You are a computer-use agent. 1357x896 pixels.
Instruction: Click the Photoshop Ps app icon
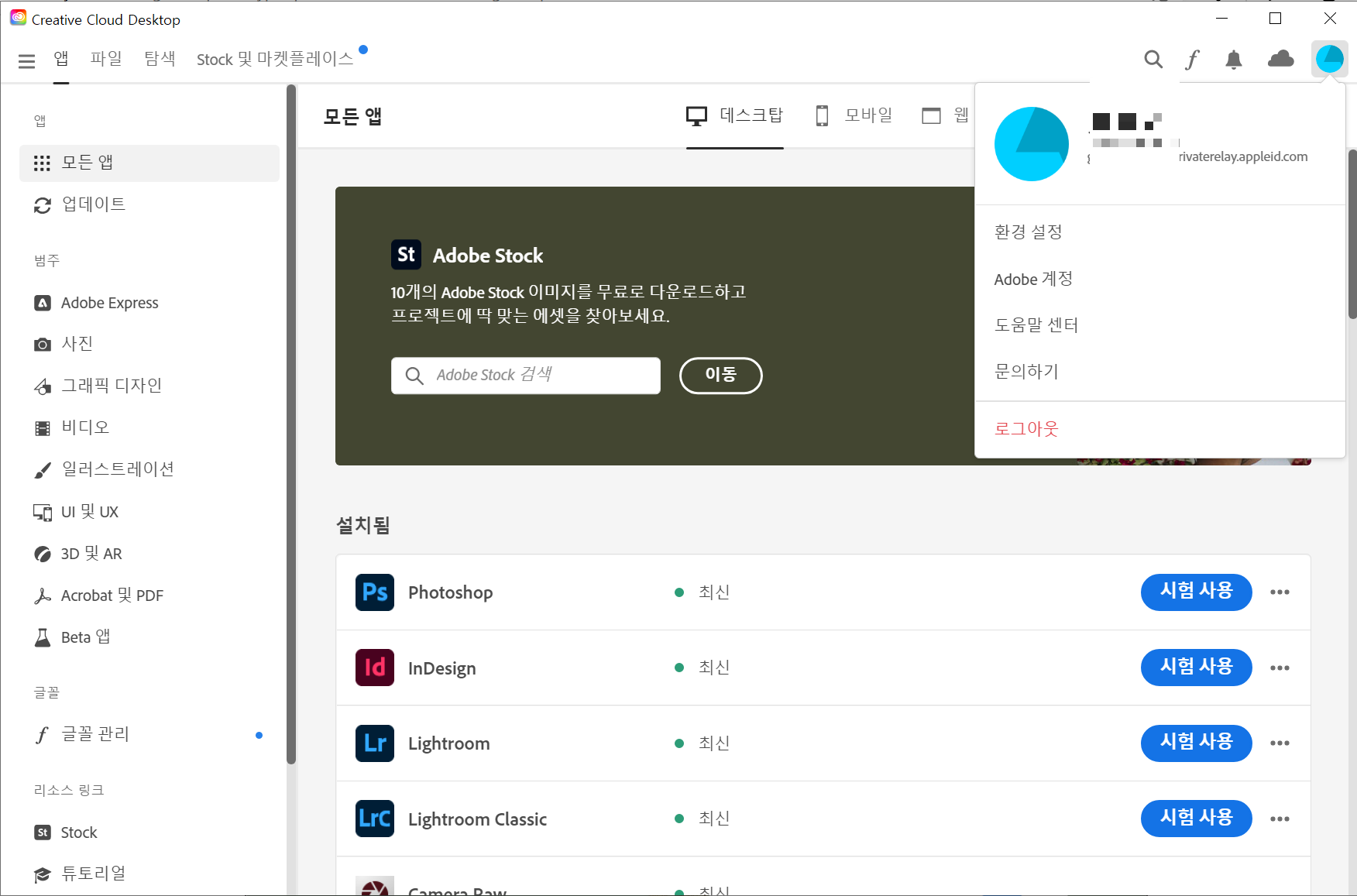375,592
